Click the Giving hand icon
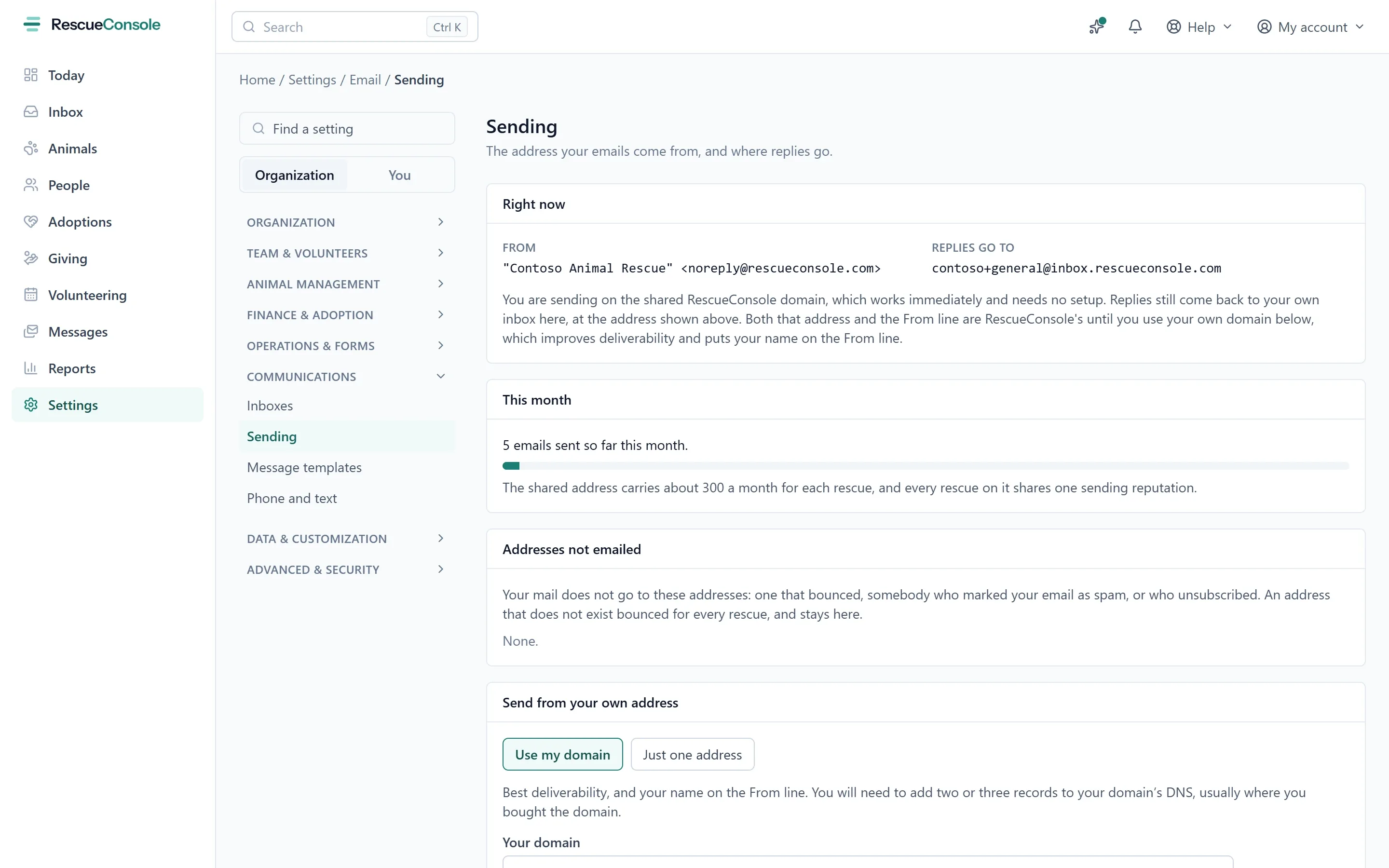 (x=31, y=259)
